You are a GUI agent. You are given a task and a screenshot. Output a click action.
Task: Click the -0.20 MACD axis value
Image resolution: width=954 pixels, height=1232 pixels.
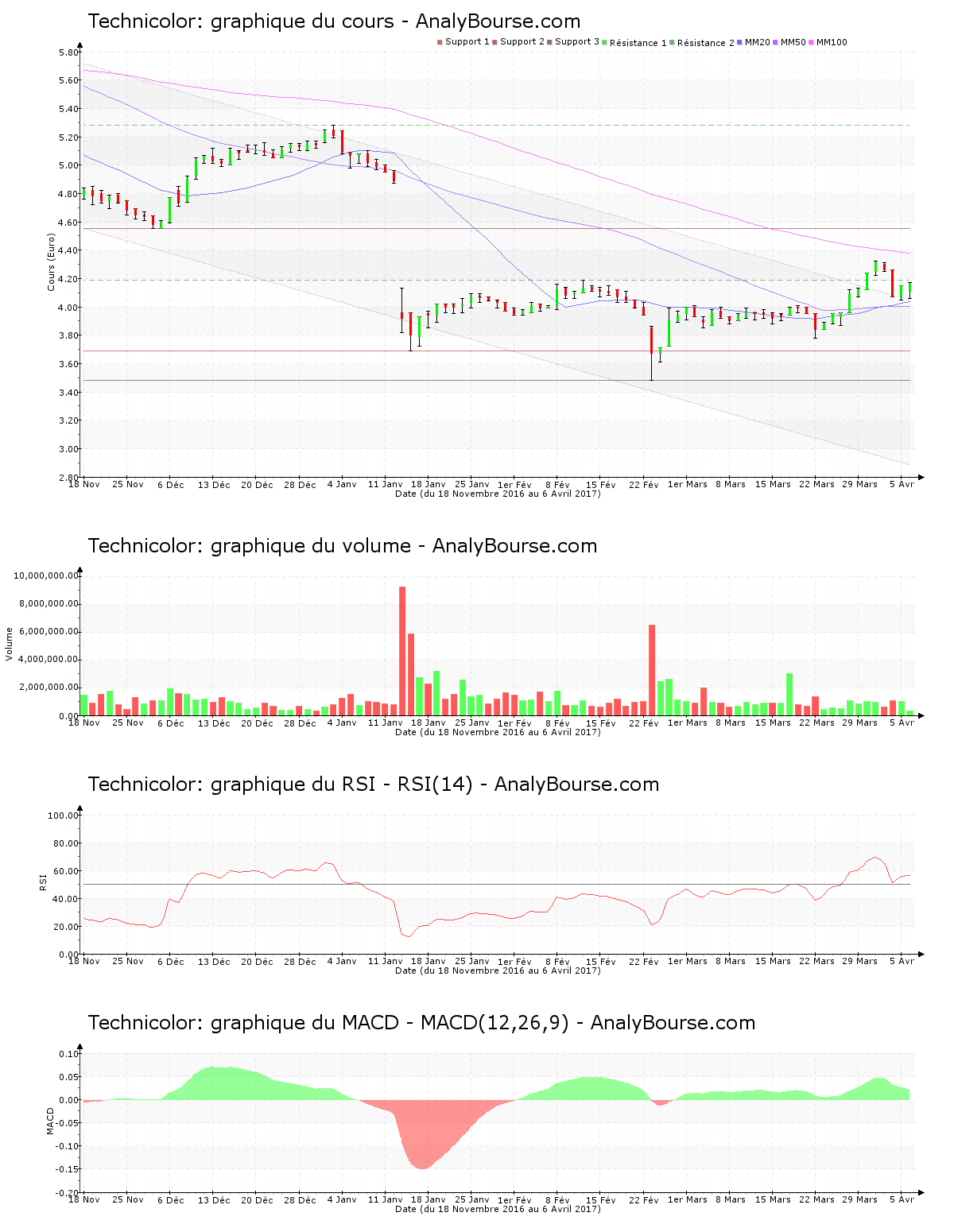tap(68, 1193)
